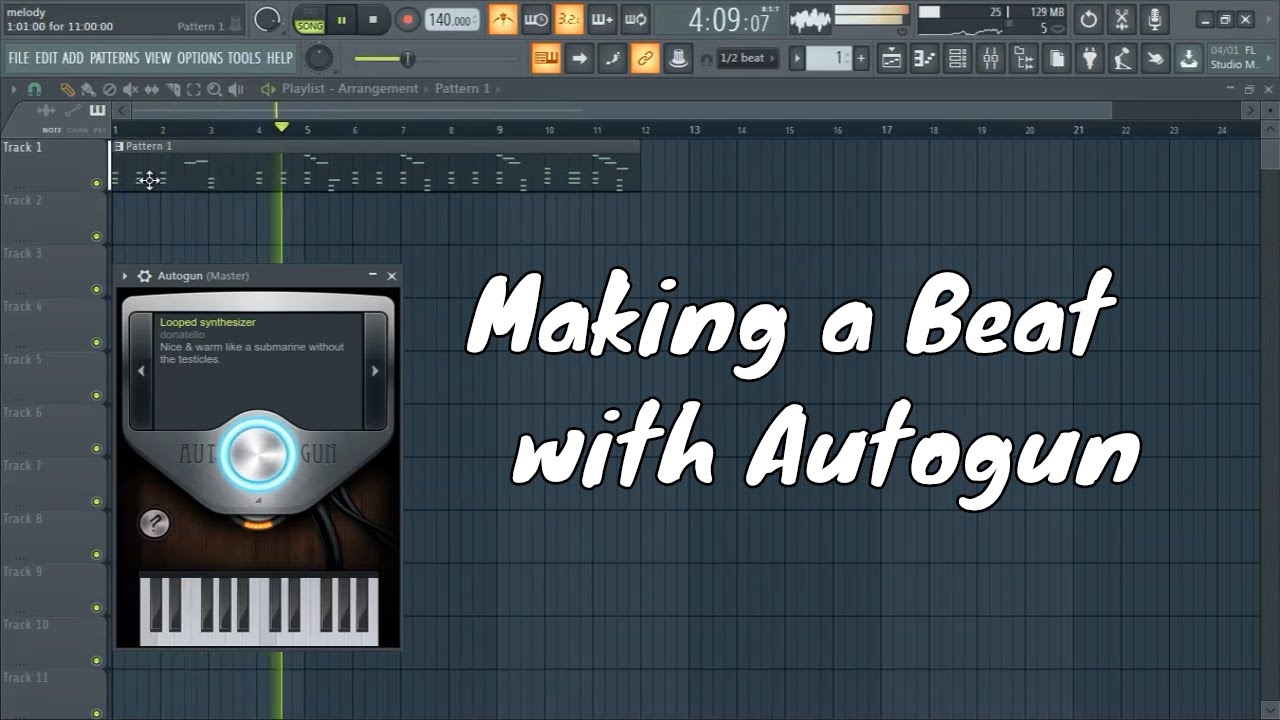This screenshot has width=1280, height=720.
Task: Open the TOOLS menu
Action: [244, 58]
